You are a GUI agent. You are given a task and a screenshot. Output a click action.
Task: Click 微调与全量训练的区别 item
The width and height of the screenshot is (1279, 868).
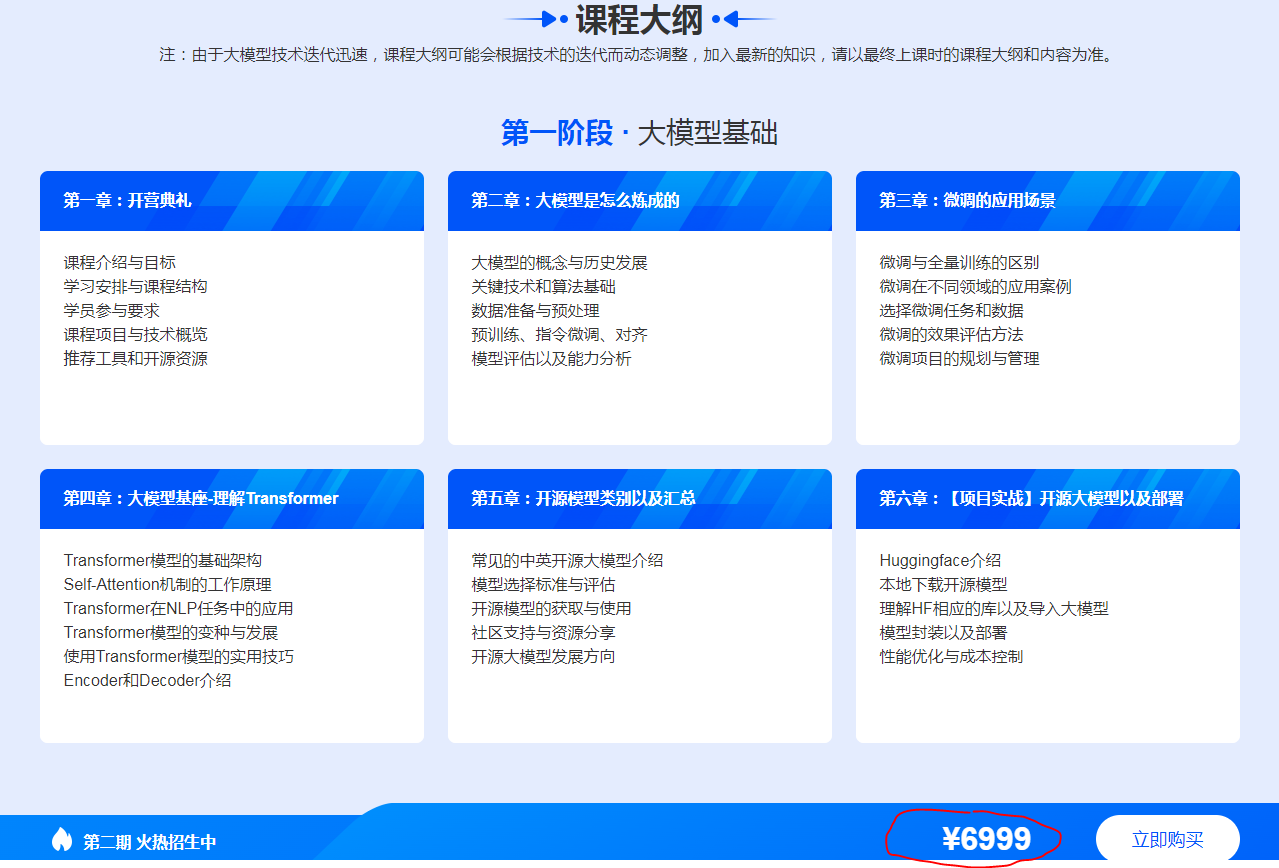[x=959, y=262]
